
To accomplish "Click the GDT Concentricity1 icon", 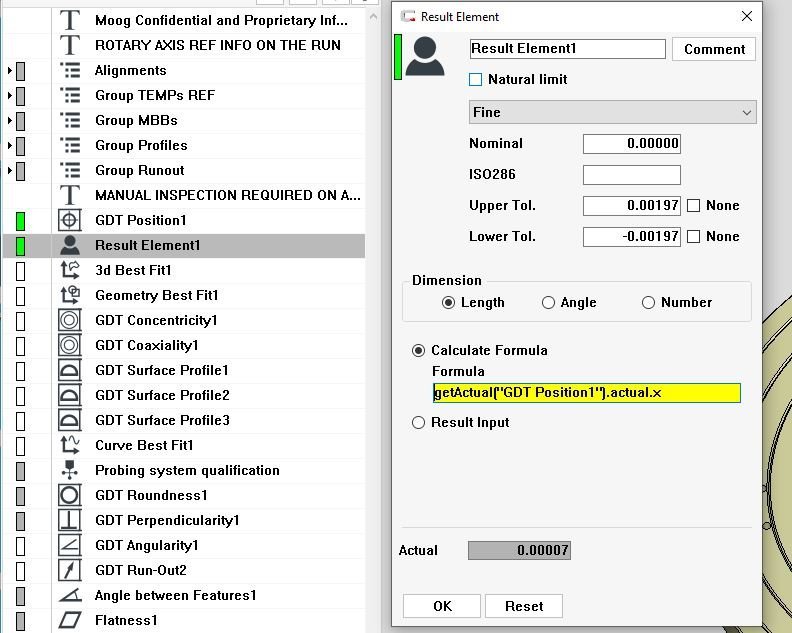I will (x=70, y=320).
